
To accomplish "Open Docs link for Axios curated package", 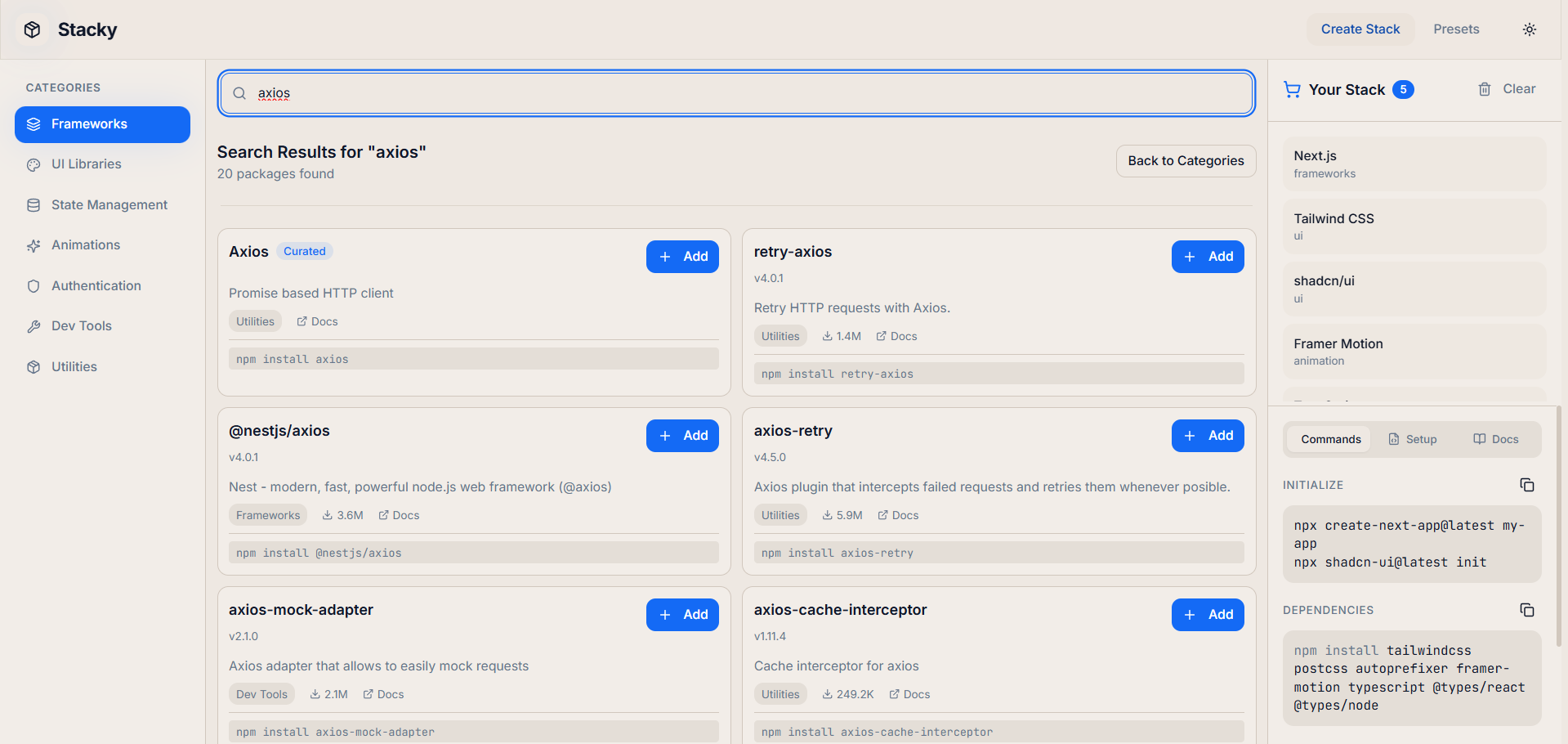I will (317, 321).
